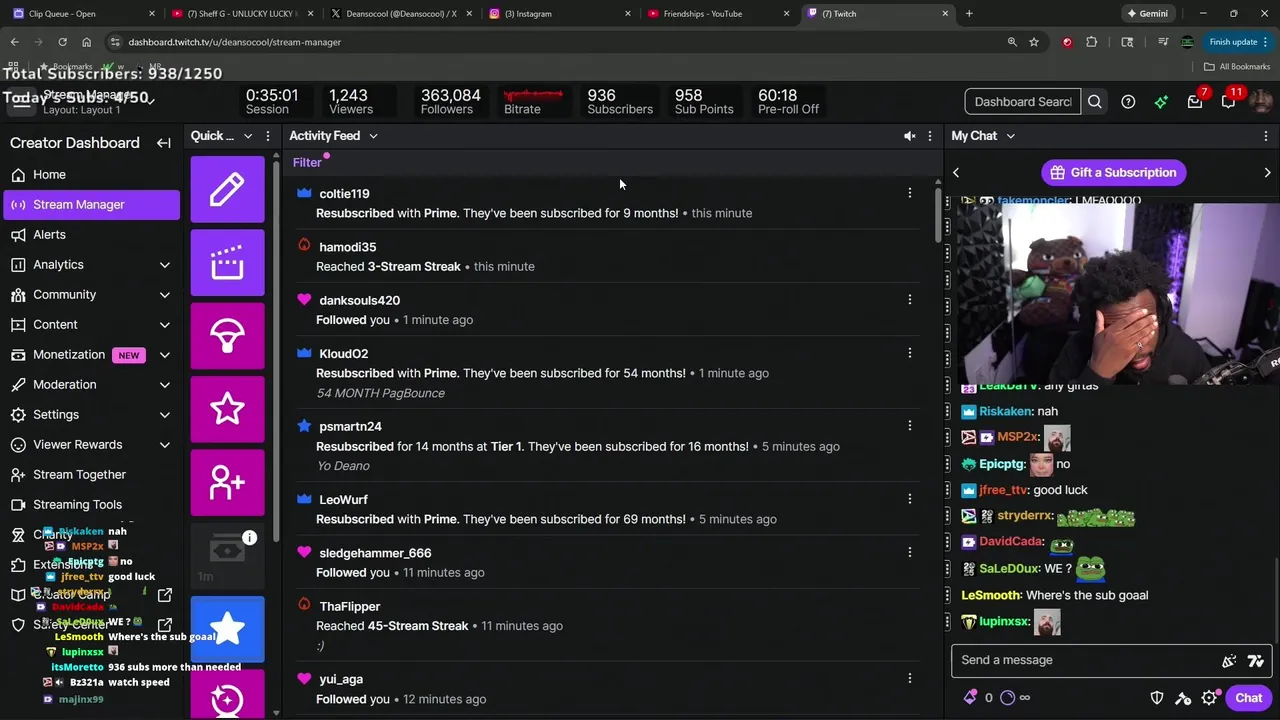Open options for LeoWurf resub event
Image resolution: width=1280 pixels, height=720 pixels.
(909, 499)
